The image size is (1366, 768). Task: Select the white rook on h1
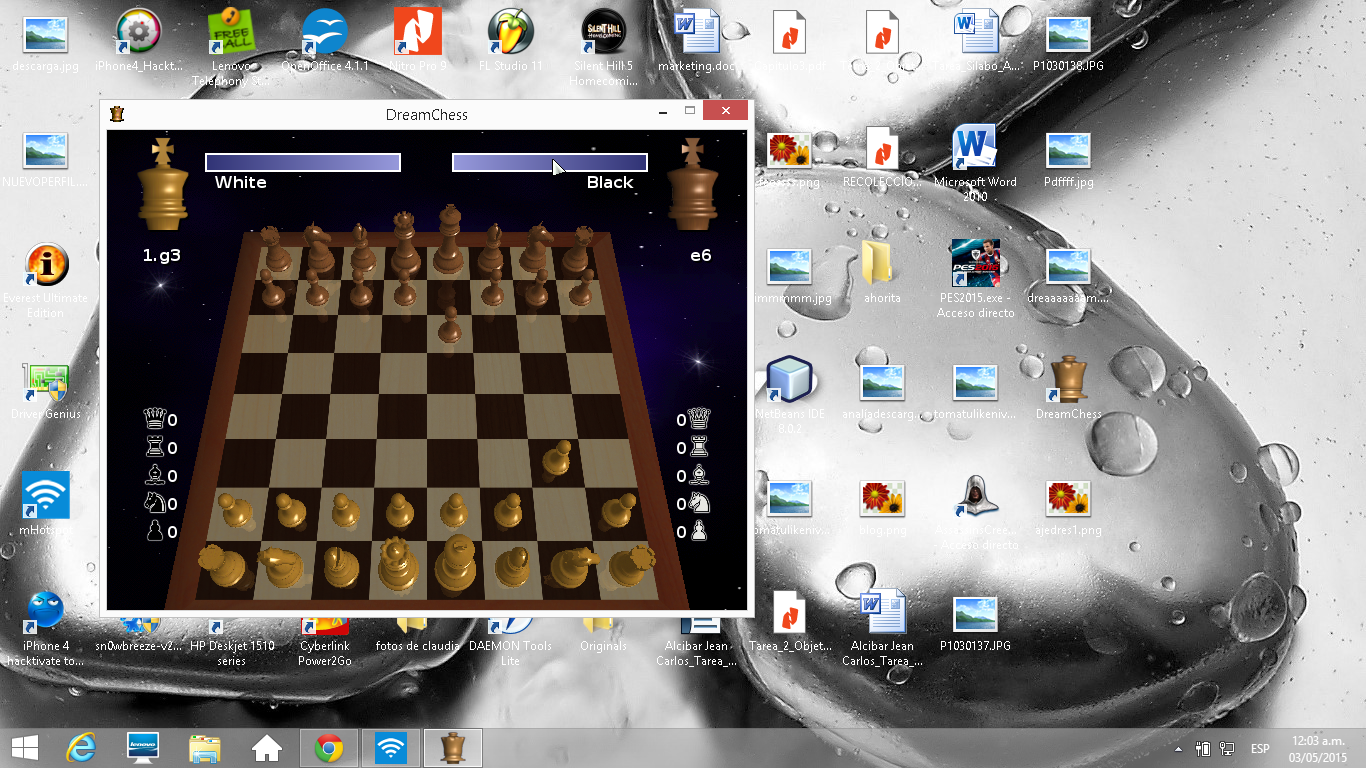click(x=630, y=566)
